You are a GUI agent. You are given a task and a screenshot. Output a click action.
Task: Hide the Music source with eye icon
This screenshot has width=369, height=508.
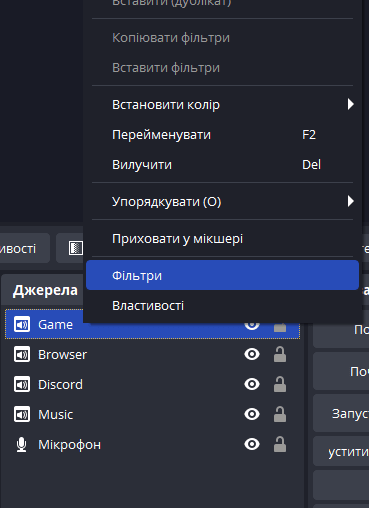252,414
